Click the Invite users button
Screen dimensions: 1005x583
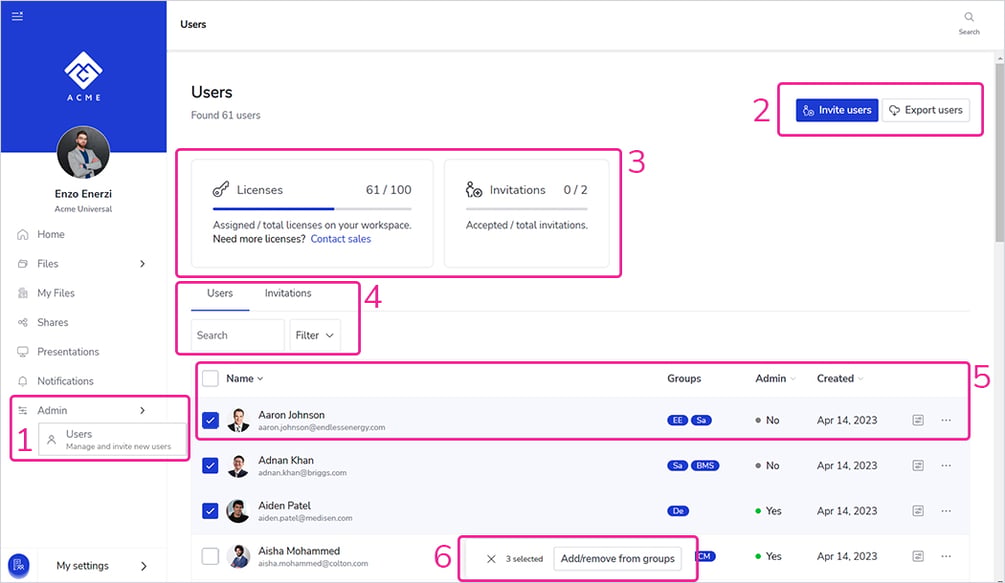[837, 110]
